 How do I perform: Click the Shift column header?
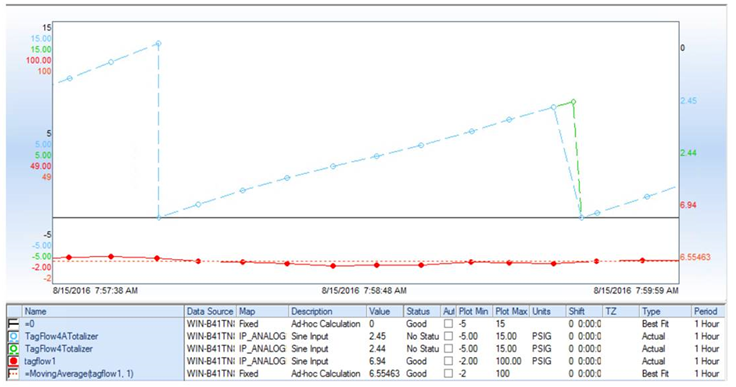(584, 311)
